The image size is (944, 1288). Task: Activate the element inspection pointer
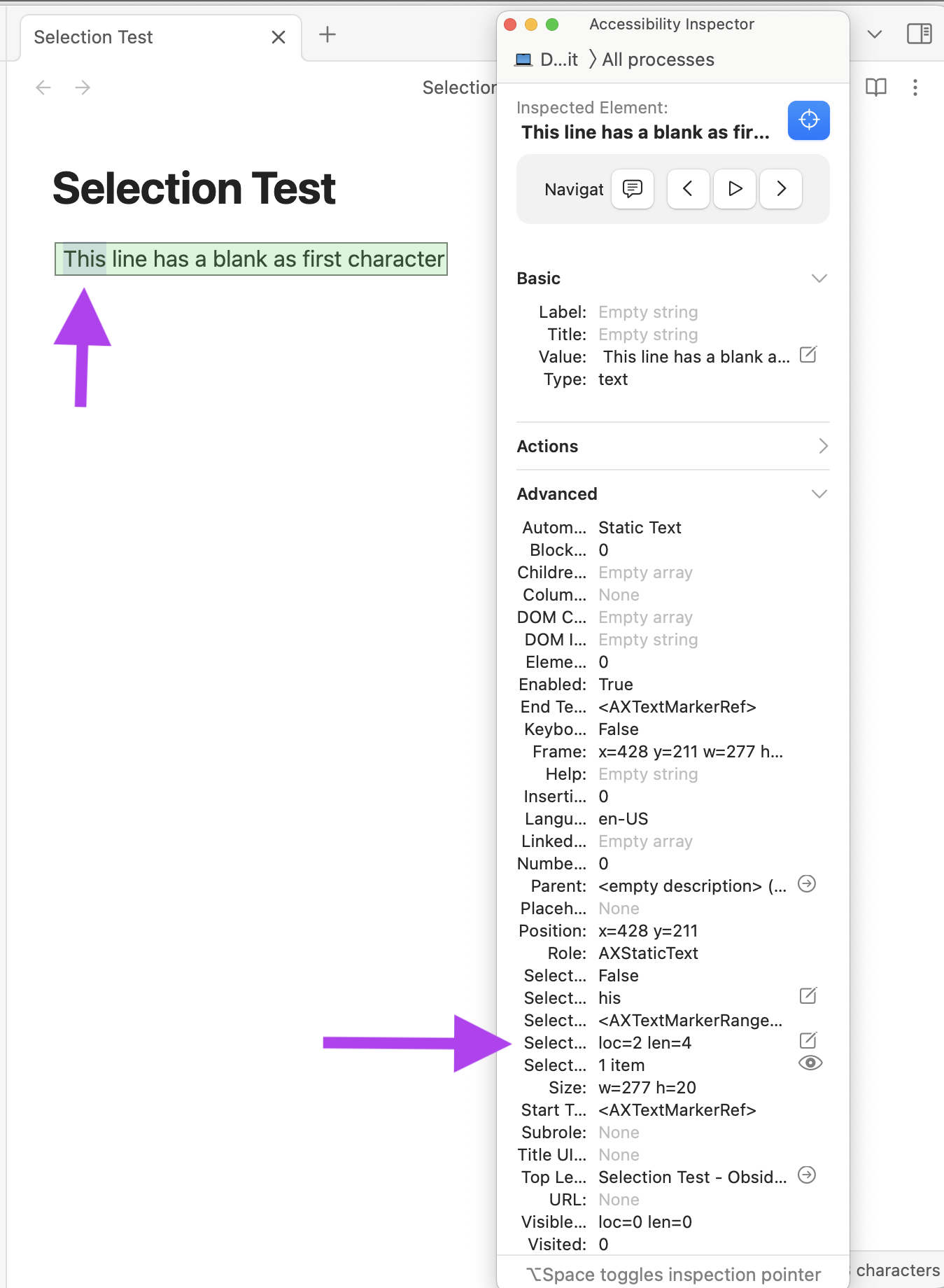point(809,120)
